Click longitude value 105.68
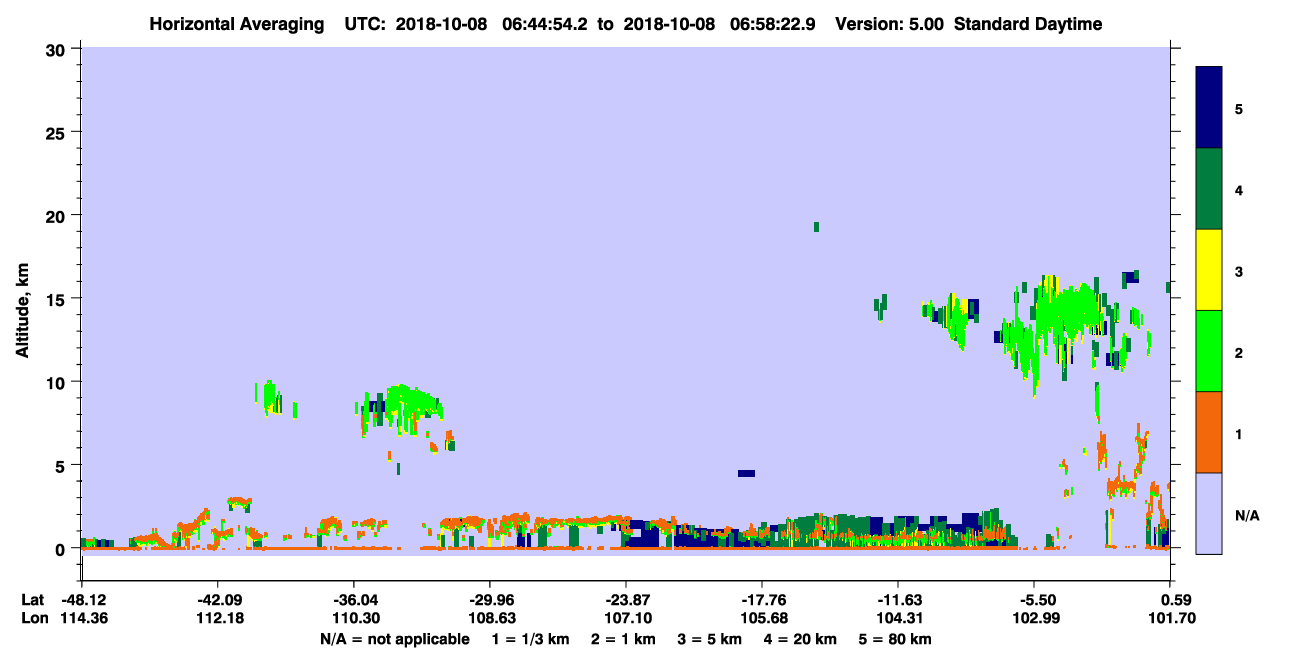The image size is (1300, 667). coord(762,618)
